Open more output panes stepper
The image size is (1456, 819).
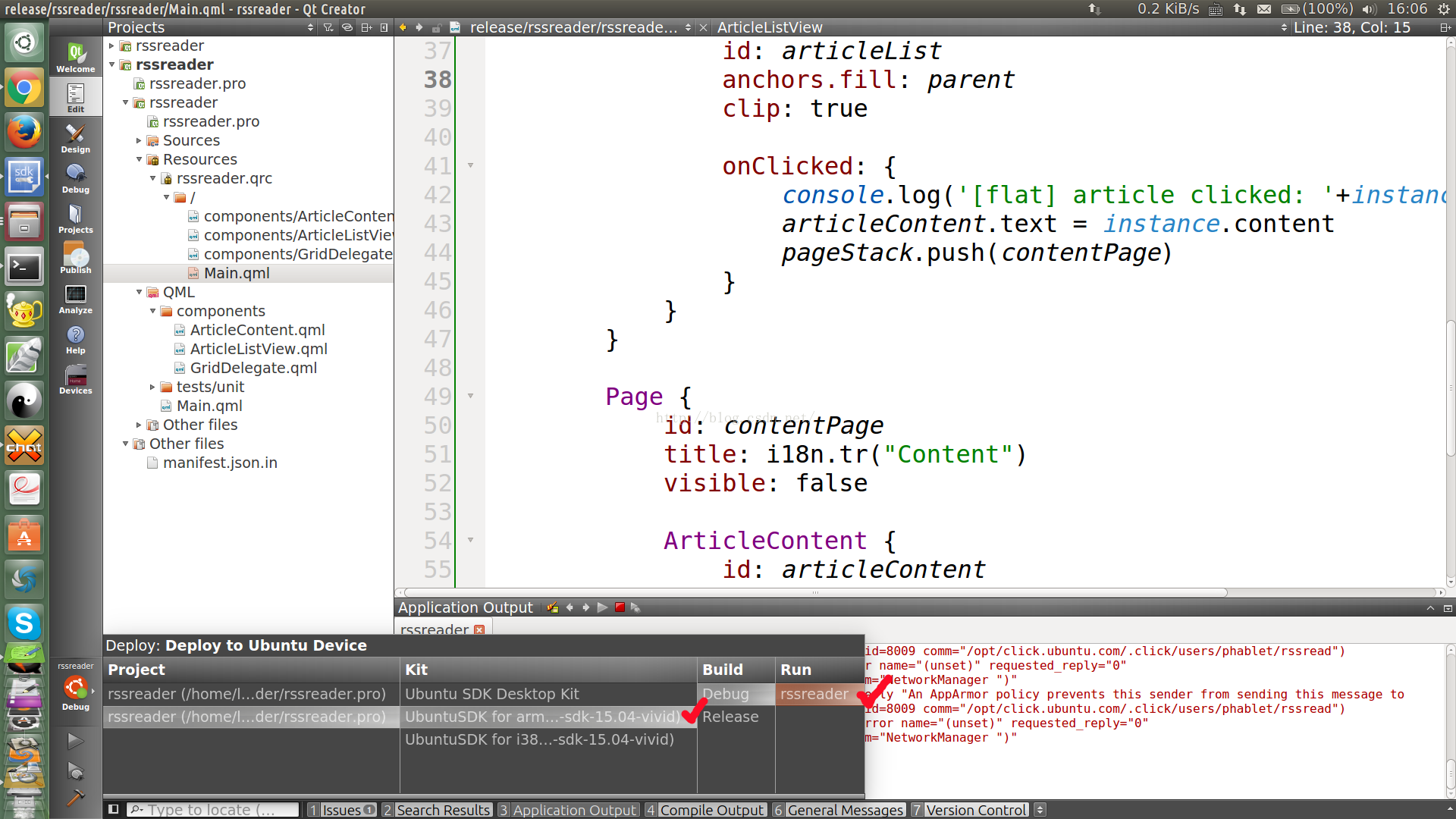pos(1040,810)
